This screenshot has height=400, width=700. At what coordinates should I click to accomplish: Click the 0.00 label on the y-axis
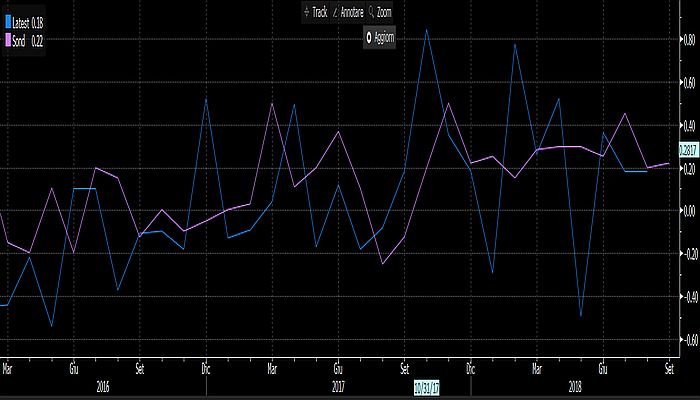point(688,211)
